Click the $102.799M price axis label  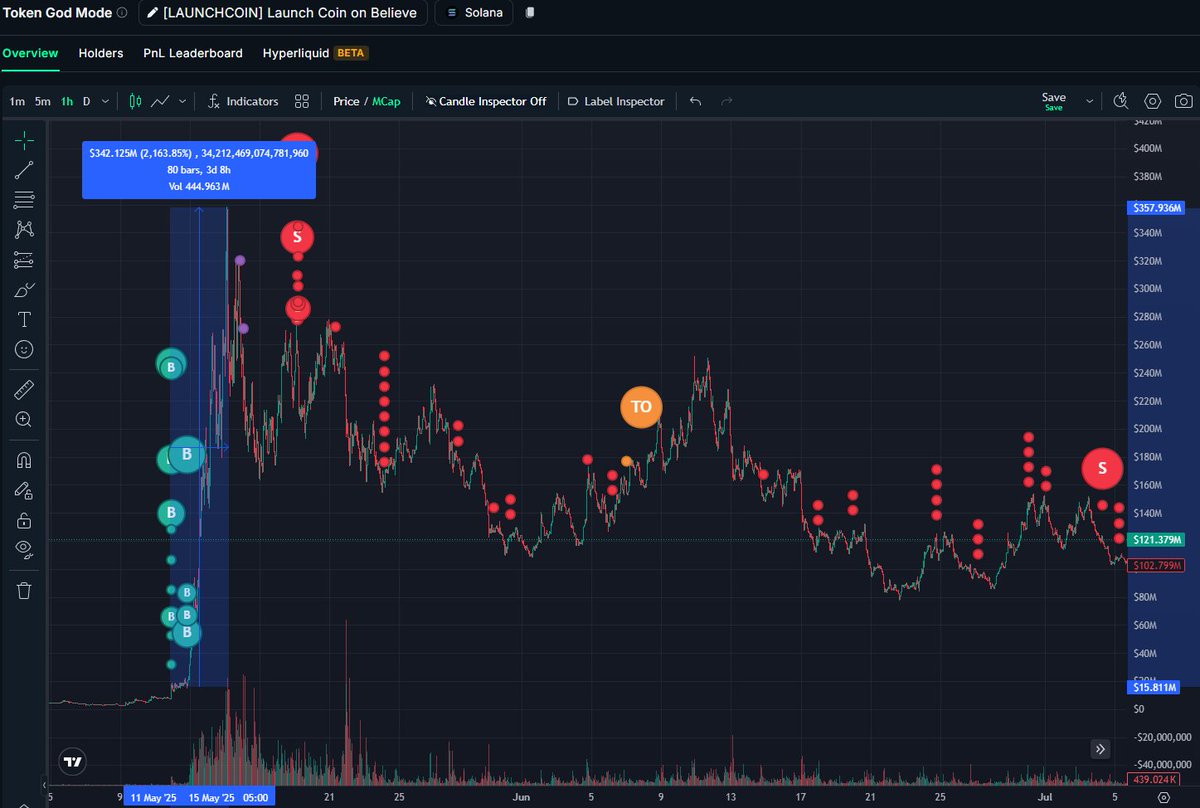1158,566
